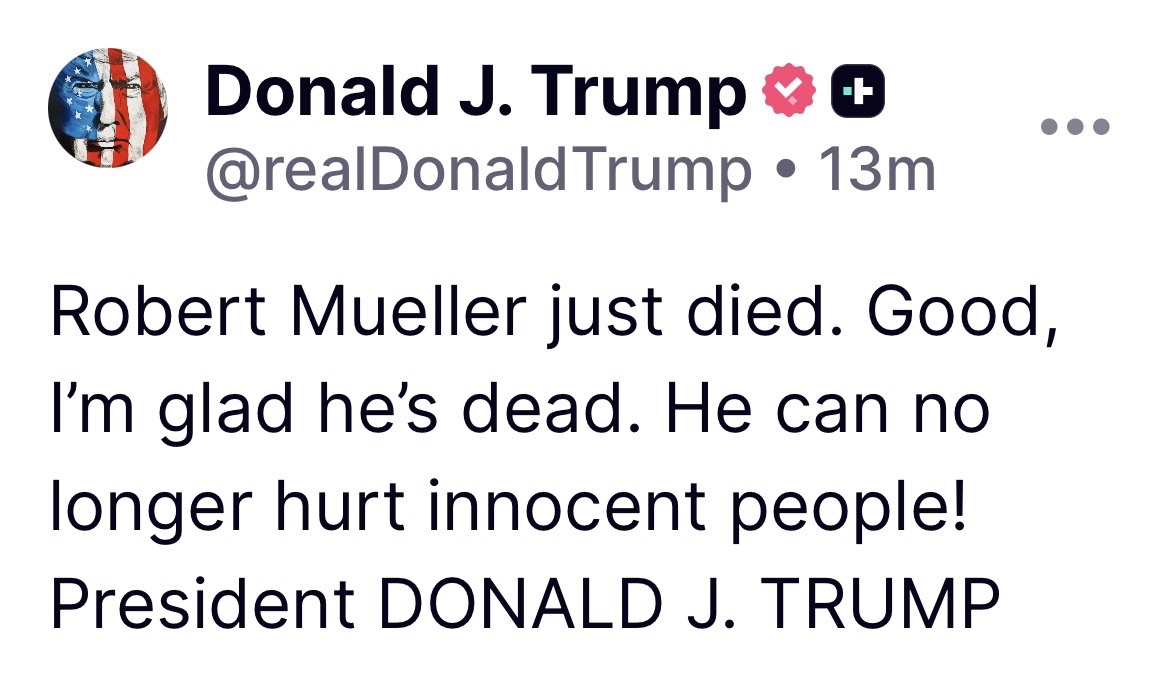Image resolution: width=1170 pixels, height=683 pixels.
Task: Visit the @realDonaldTrump handle link
Action: point(478,170)
